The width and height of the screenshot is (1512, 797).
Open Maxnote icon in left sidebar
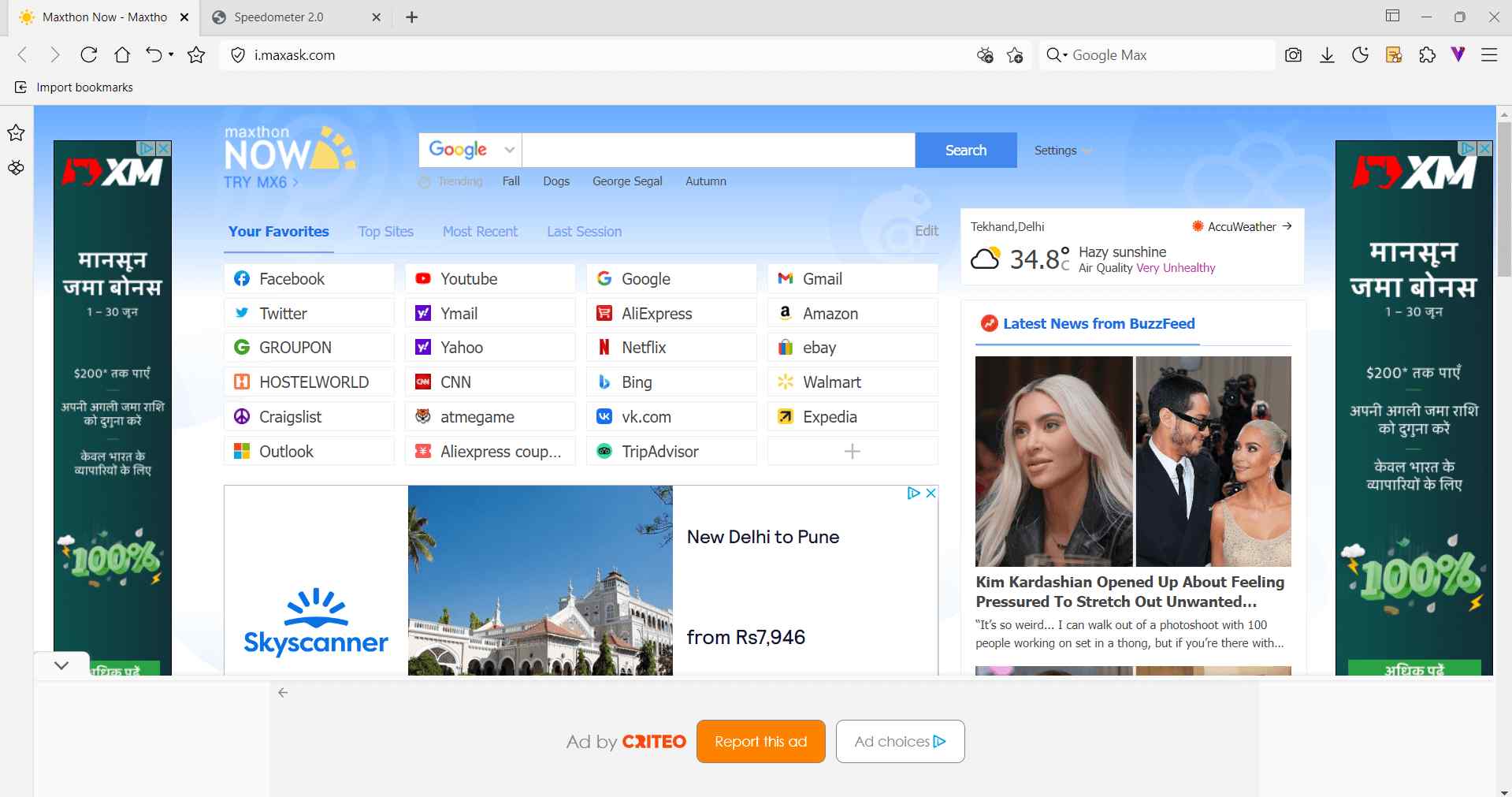(x=16, y=168)
